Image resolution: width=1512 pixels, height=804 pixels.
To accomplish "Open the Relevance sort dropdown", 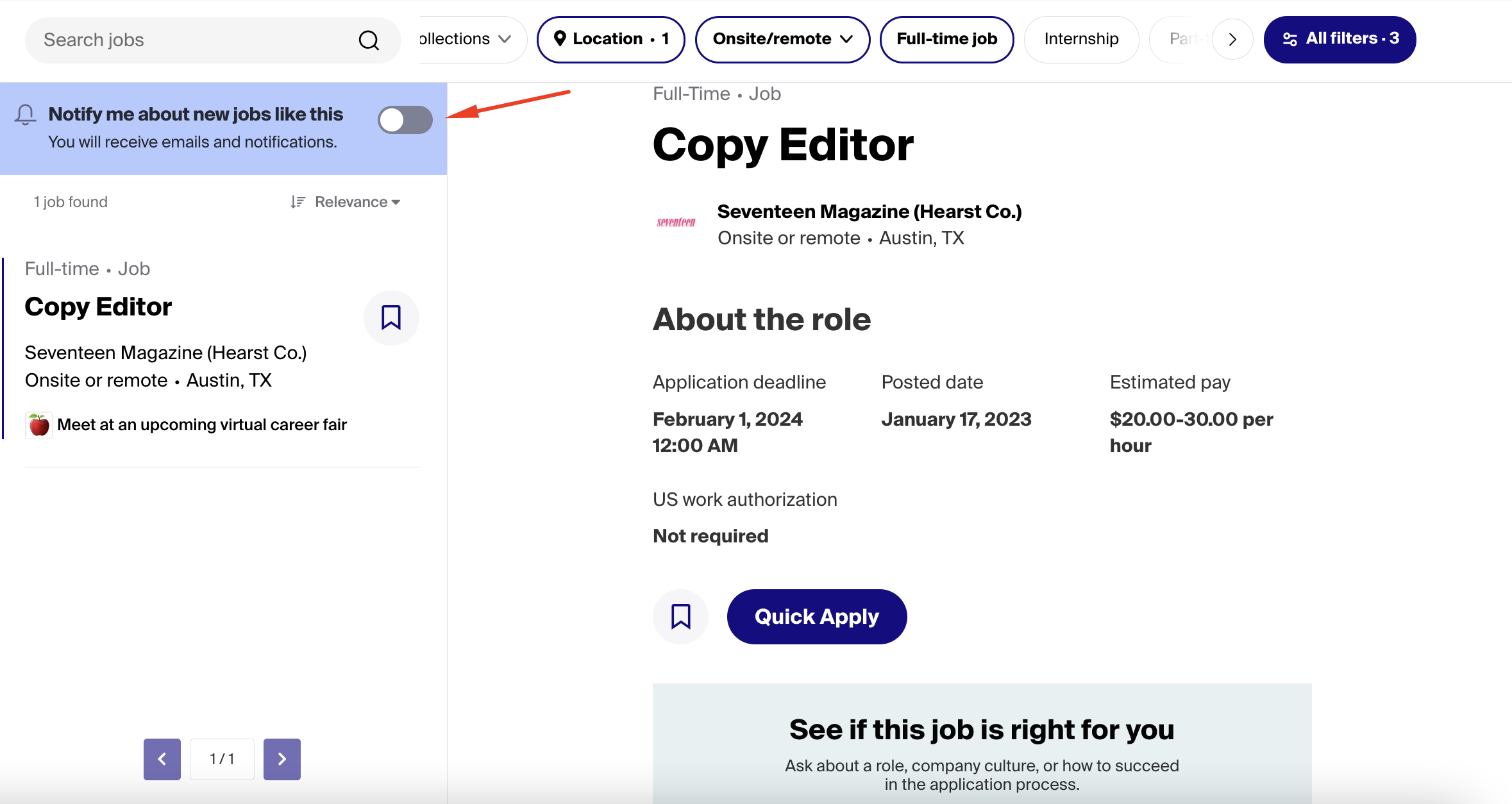I will (357, 201).
